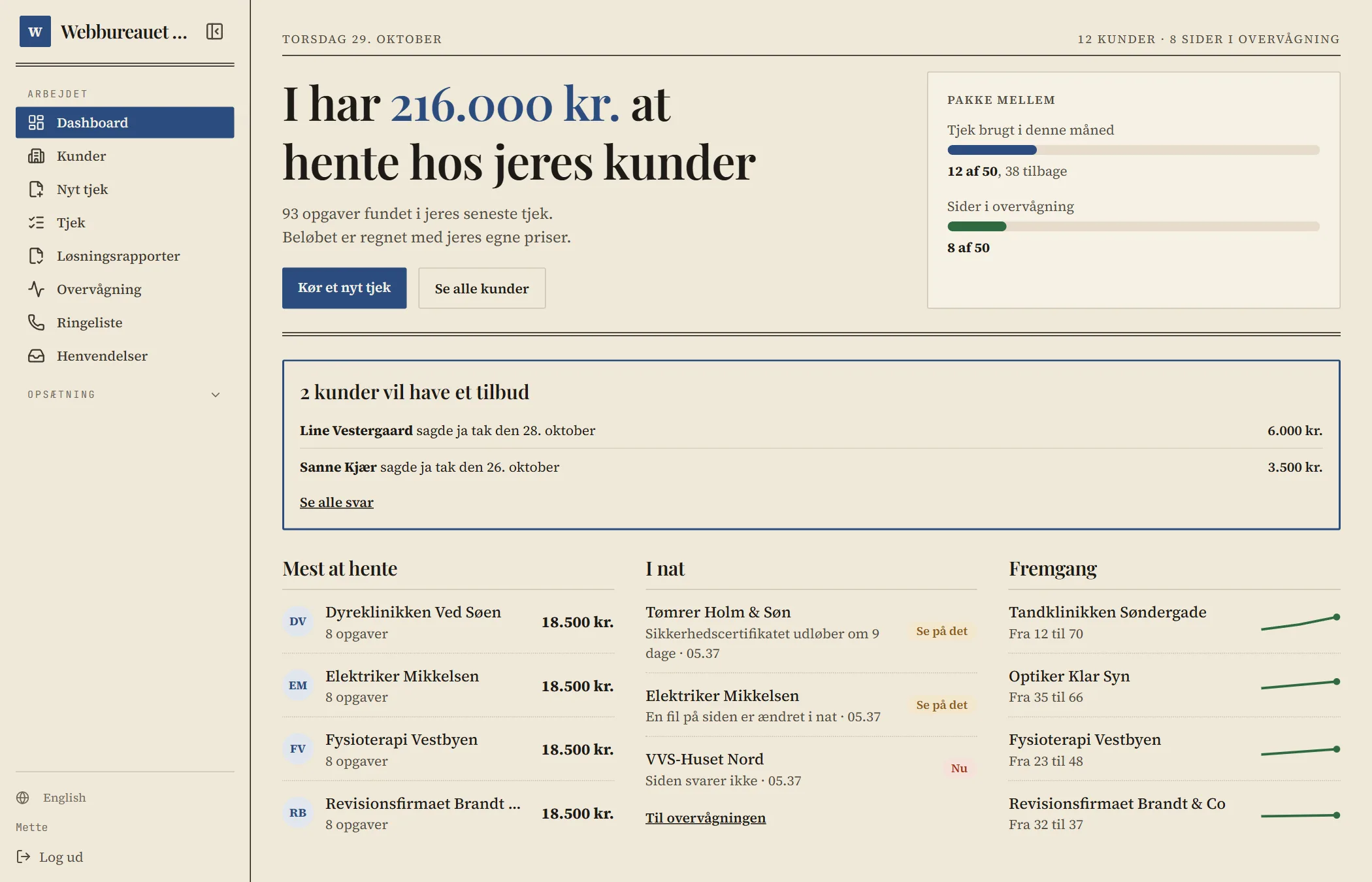Click the Overvågning activity pulse icon

point(36,289)
